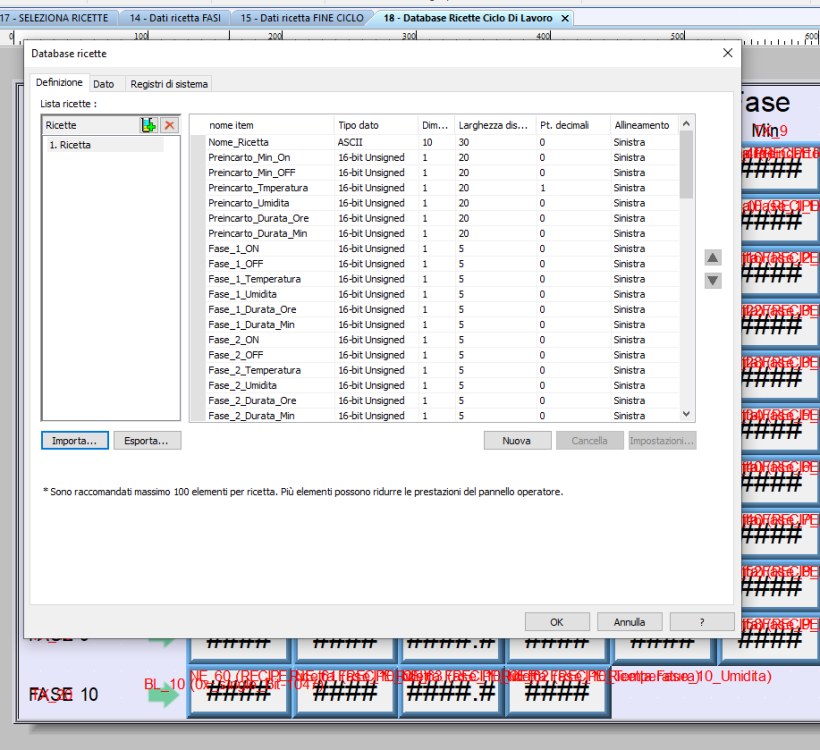Click the Nuova button
The width and height of the screenshot is (820, 750).
pos(517,440)
